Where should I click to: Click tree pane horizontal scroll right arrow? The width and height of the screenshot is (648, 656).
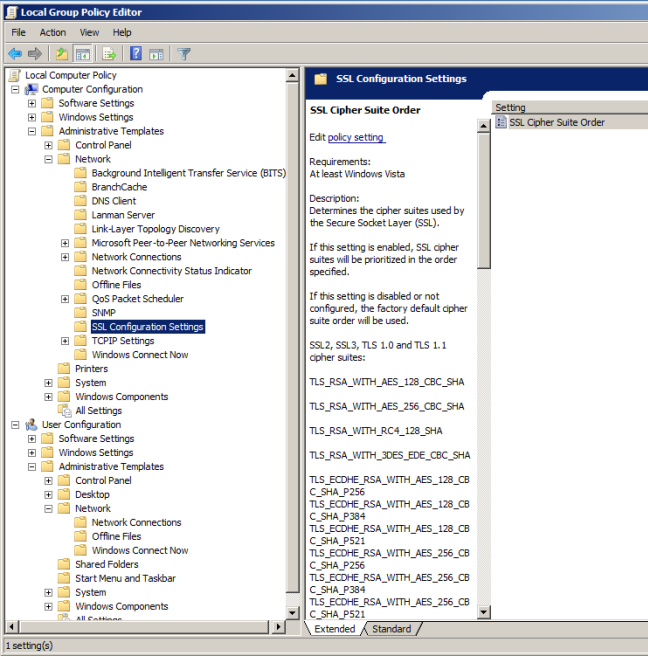(278, 627)
